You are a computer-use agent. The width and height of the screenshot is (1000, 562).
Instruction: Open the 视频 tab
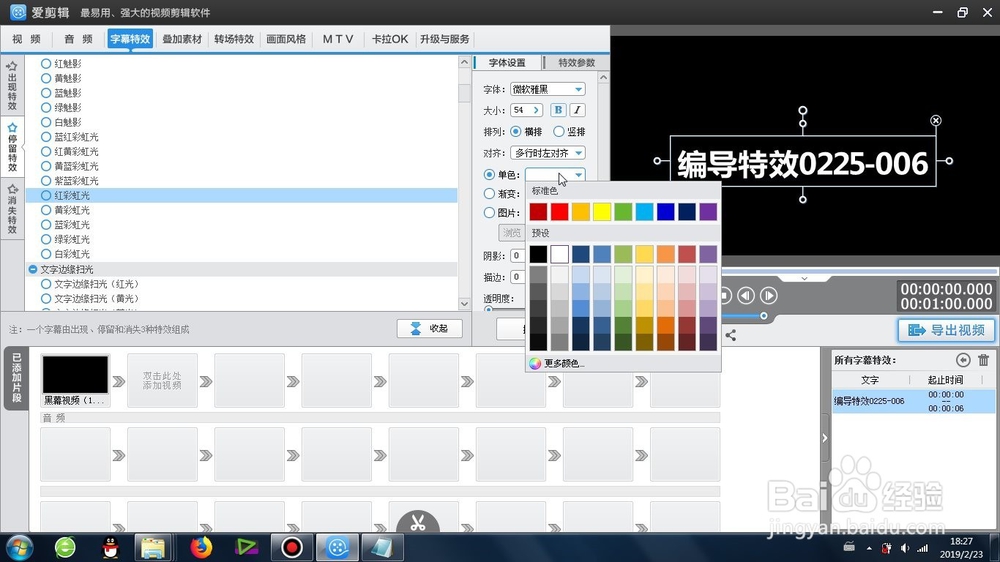tap(26, 39)
